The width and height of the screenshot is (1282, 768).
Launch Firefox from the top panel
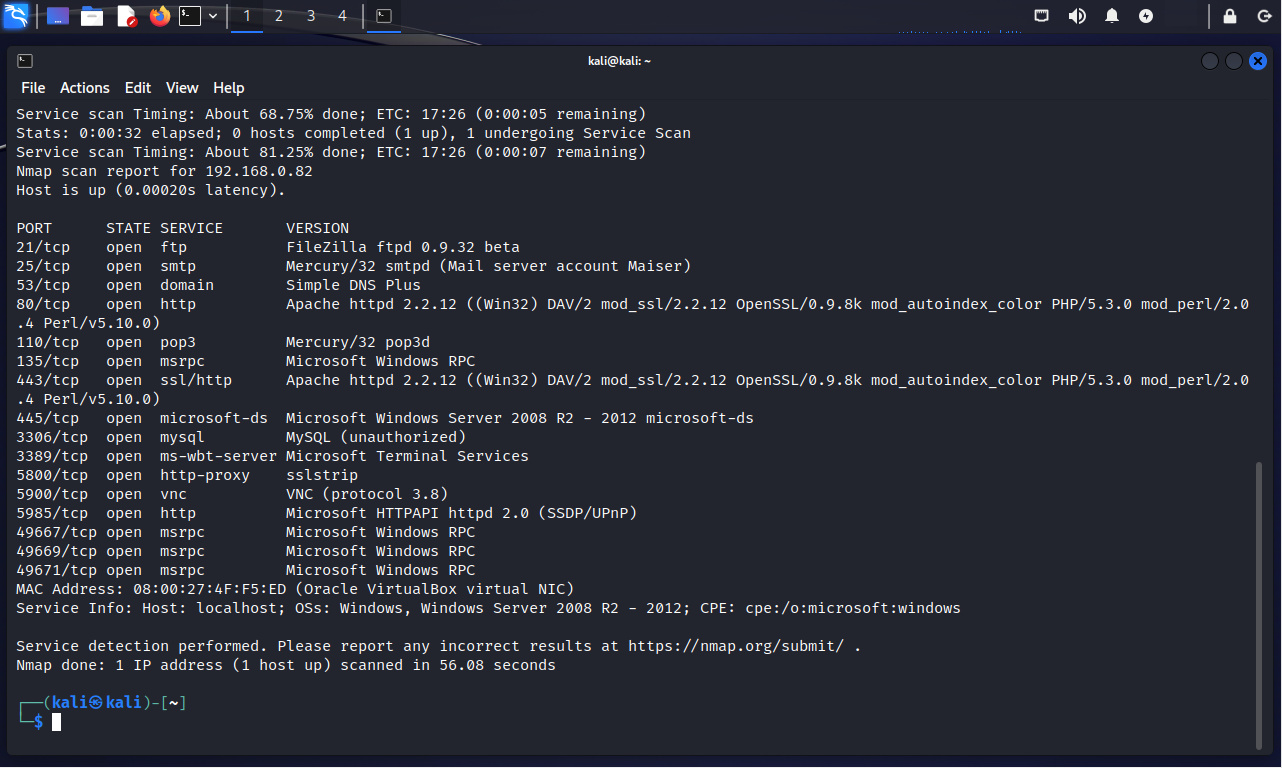point(160,16)
